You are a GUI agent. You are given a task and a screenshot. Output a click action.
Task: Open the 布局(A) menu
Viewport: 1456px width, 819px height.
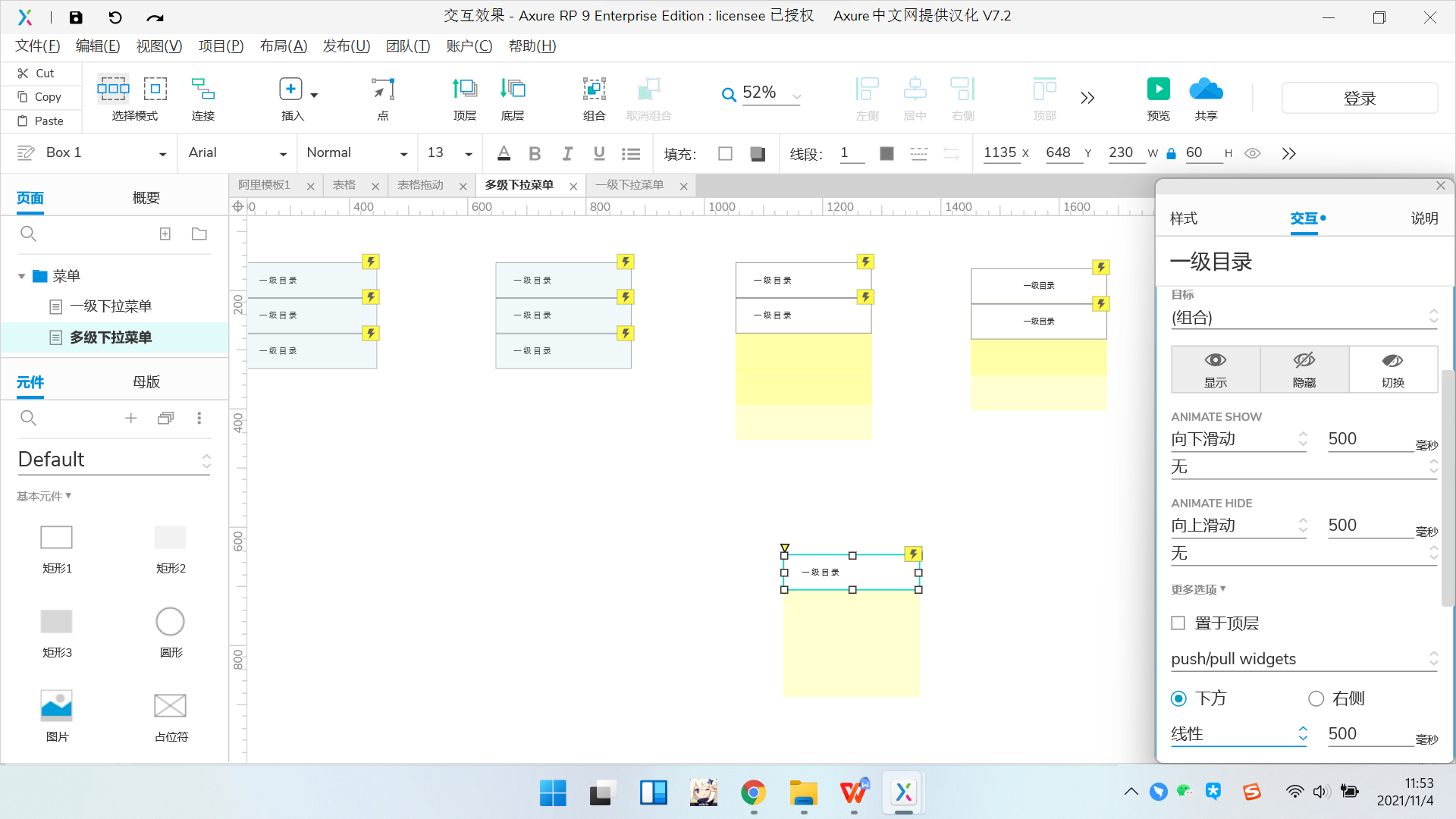[283, 46]
